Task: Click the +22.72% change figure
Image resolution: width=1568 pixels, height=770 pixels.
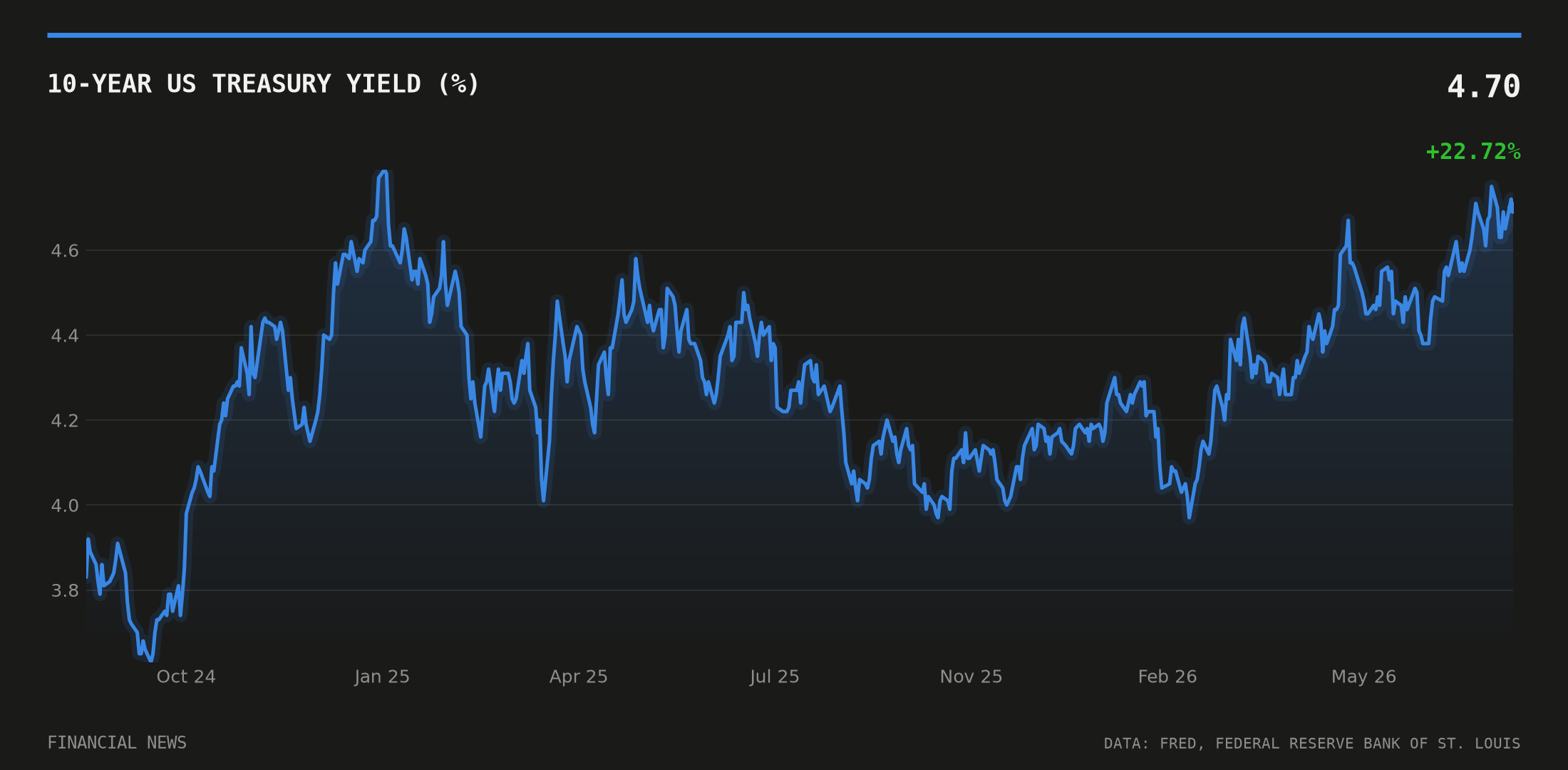Action: point(1472,152)
